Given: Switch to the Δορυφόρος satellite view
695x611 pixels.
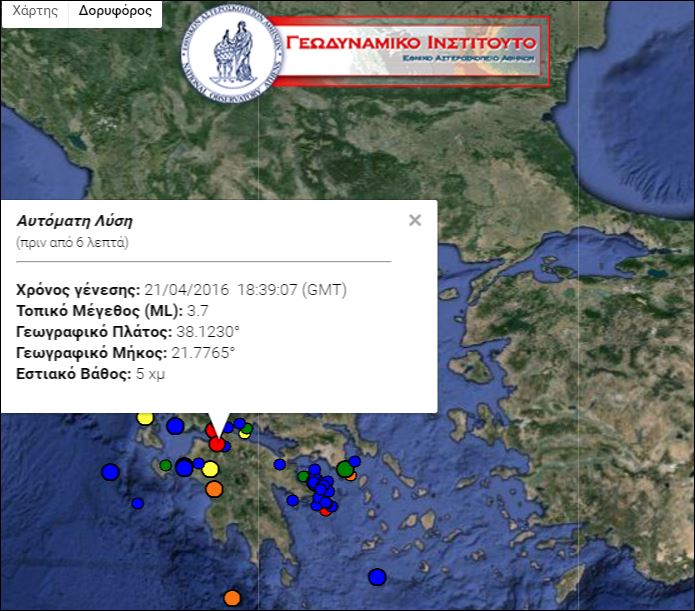Looking at the screenshot, I should pos(115,11).
